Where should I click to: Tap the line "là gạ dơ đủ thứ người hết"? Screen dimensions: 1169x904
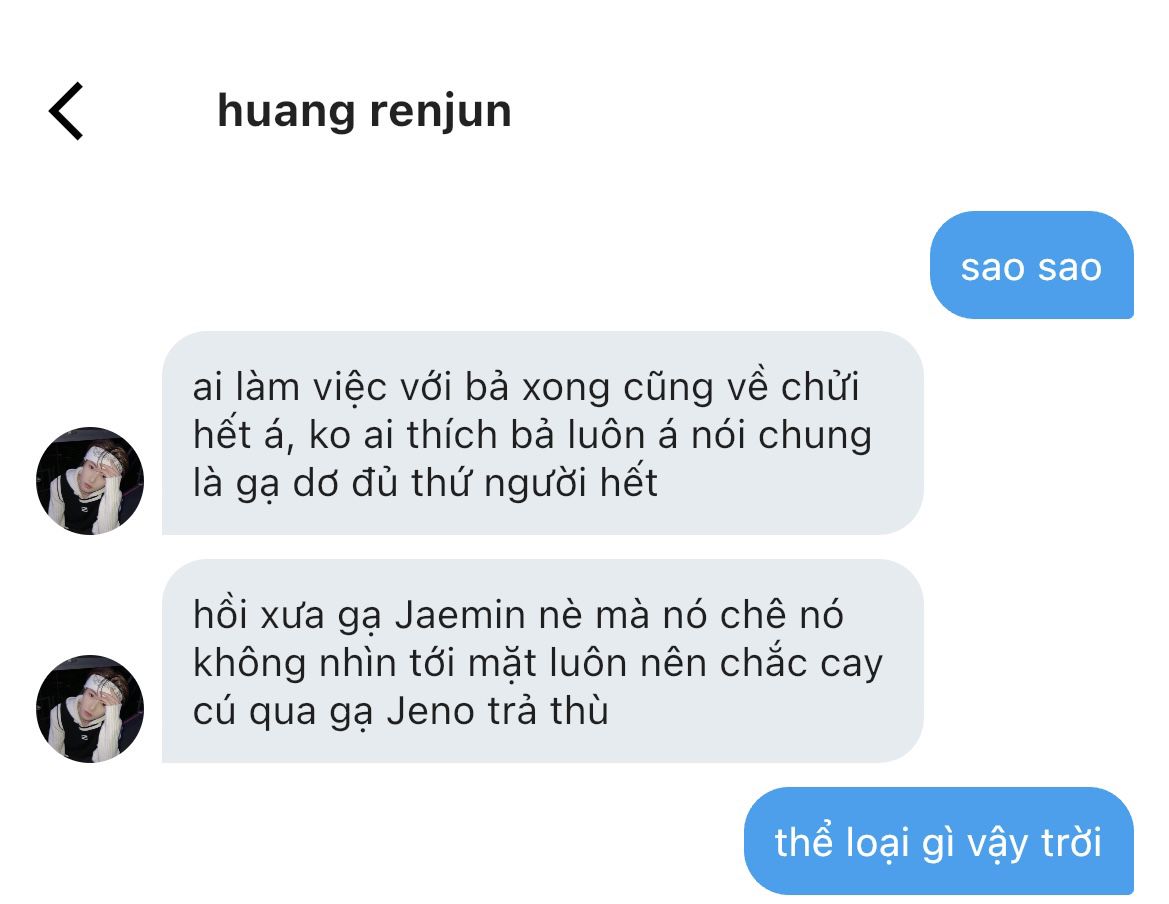[x=426, y=483]
